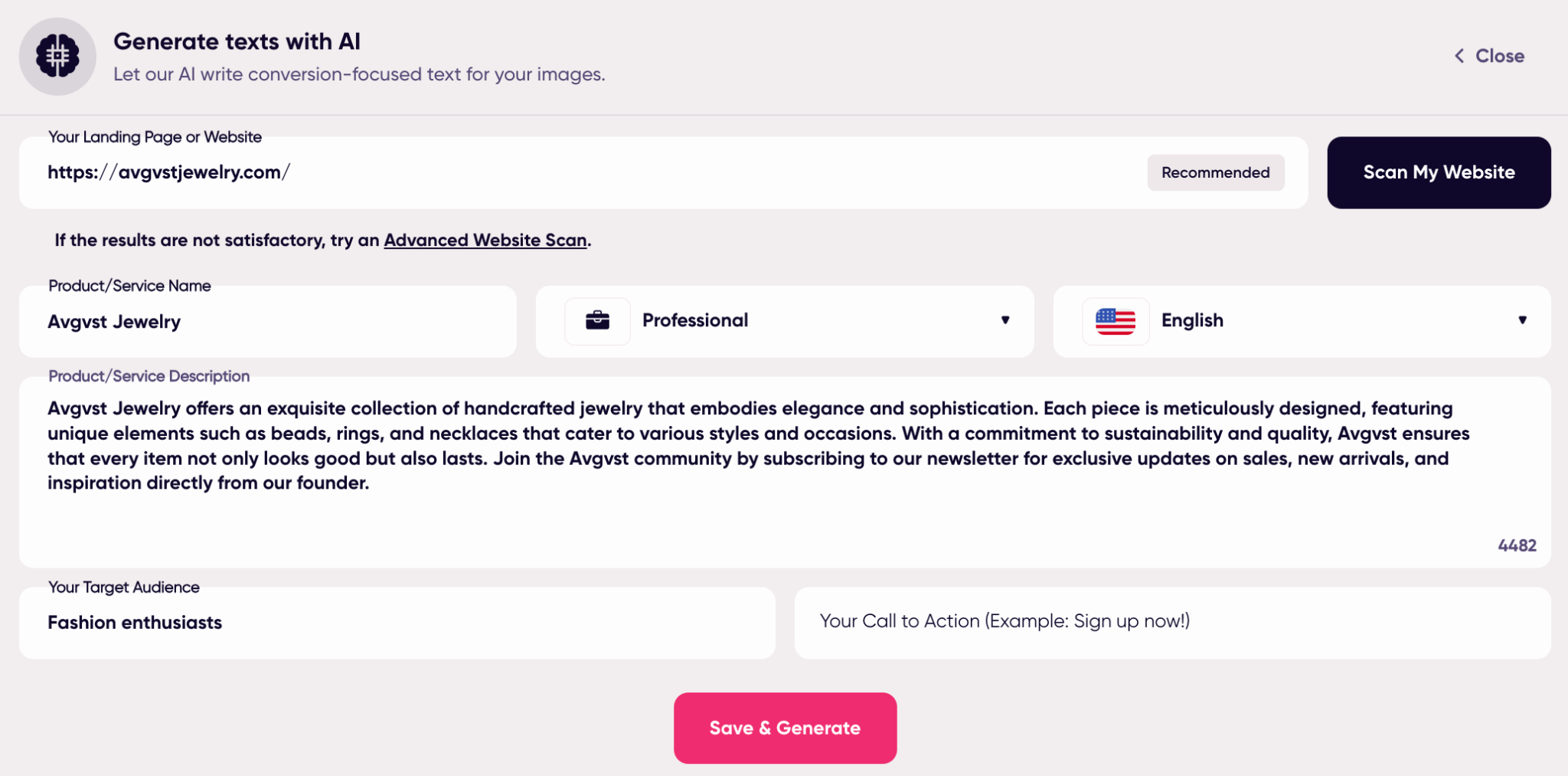Click the Scan My Website button
Screen dimensions: 1568x776
click(x=1439, y=172)
